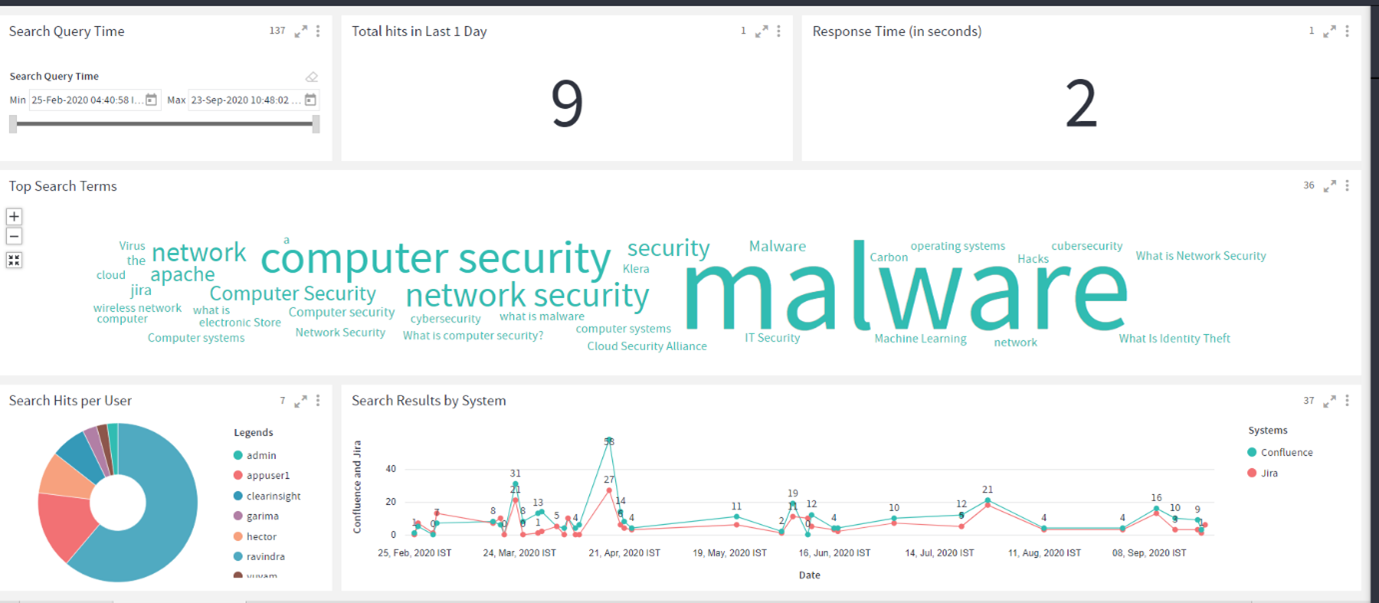Screen dimensions: 1379x603
Task: Select 'computer security' in the word cloud
Action: (x=435, y=259)
